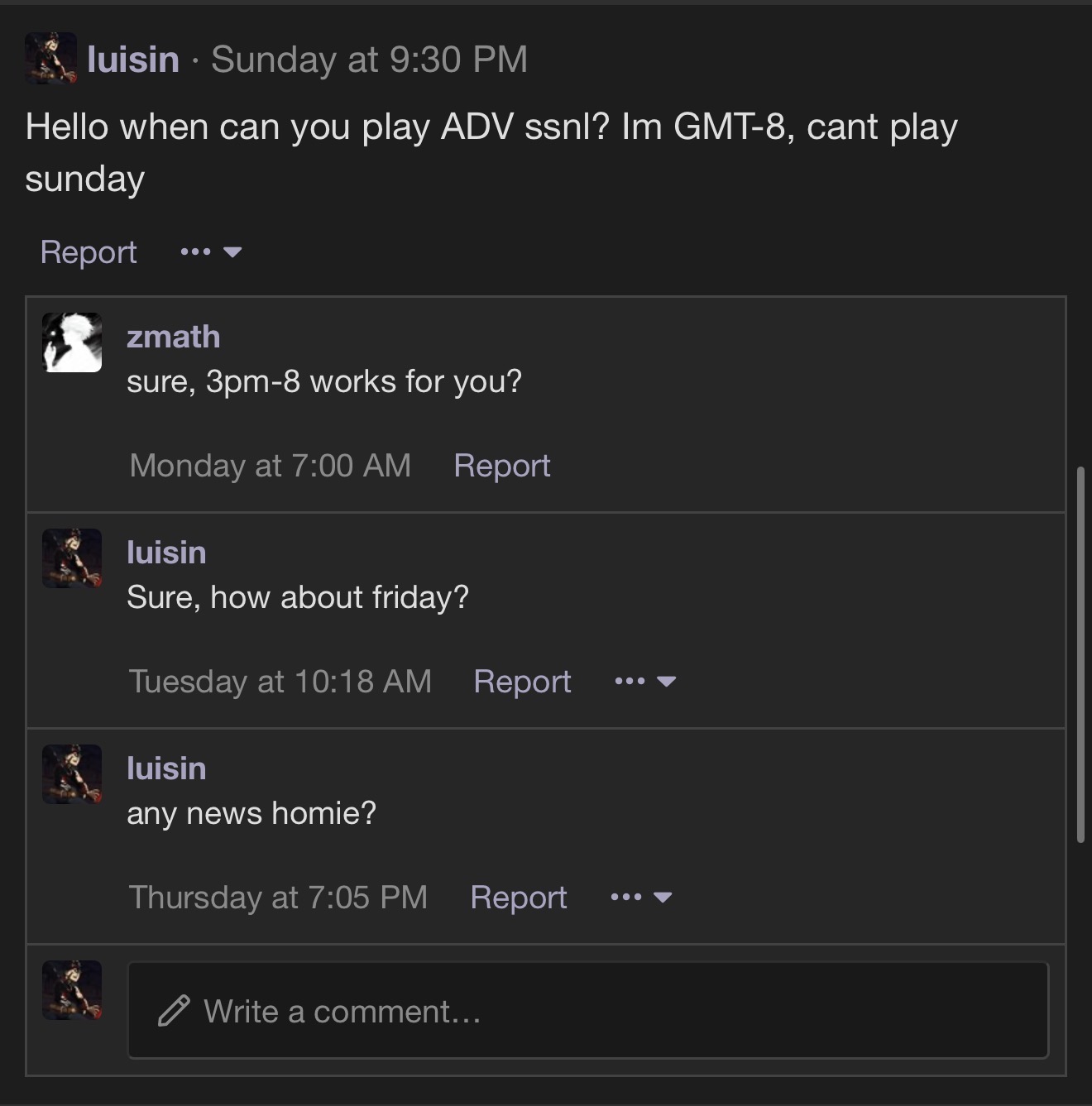Open zmath's profile via username
The height and width of the screenshot is (1106, 1092).
tap(174, 337)
